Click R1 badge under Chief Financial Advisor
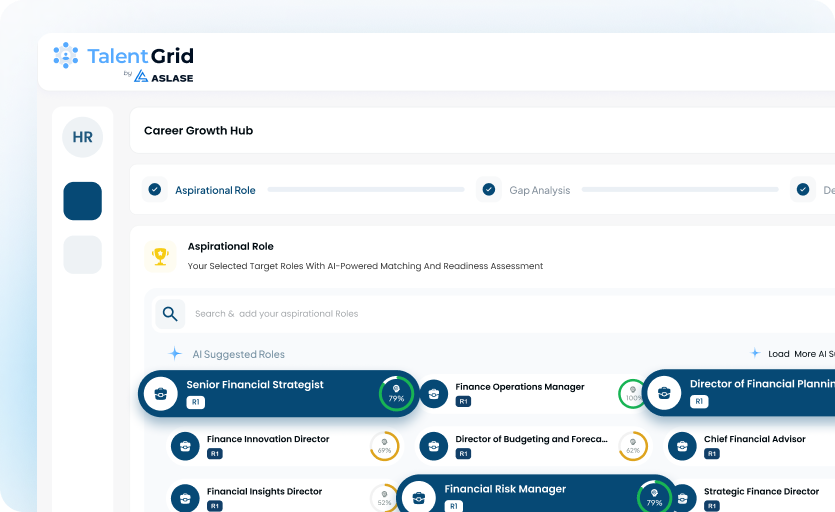835x512 pixels. point(712,453)
